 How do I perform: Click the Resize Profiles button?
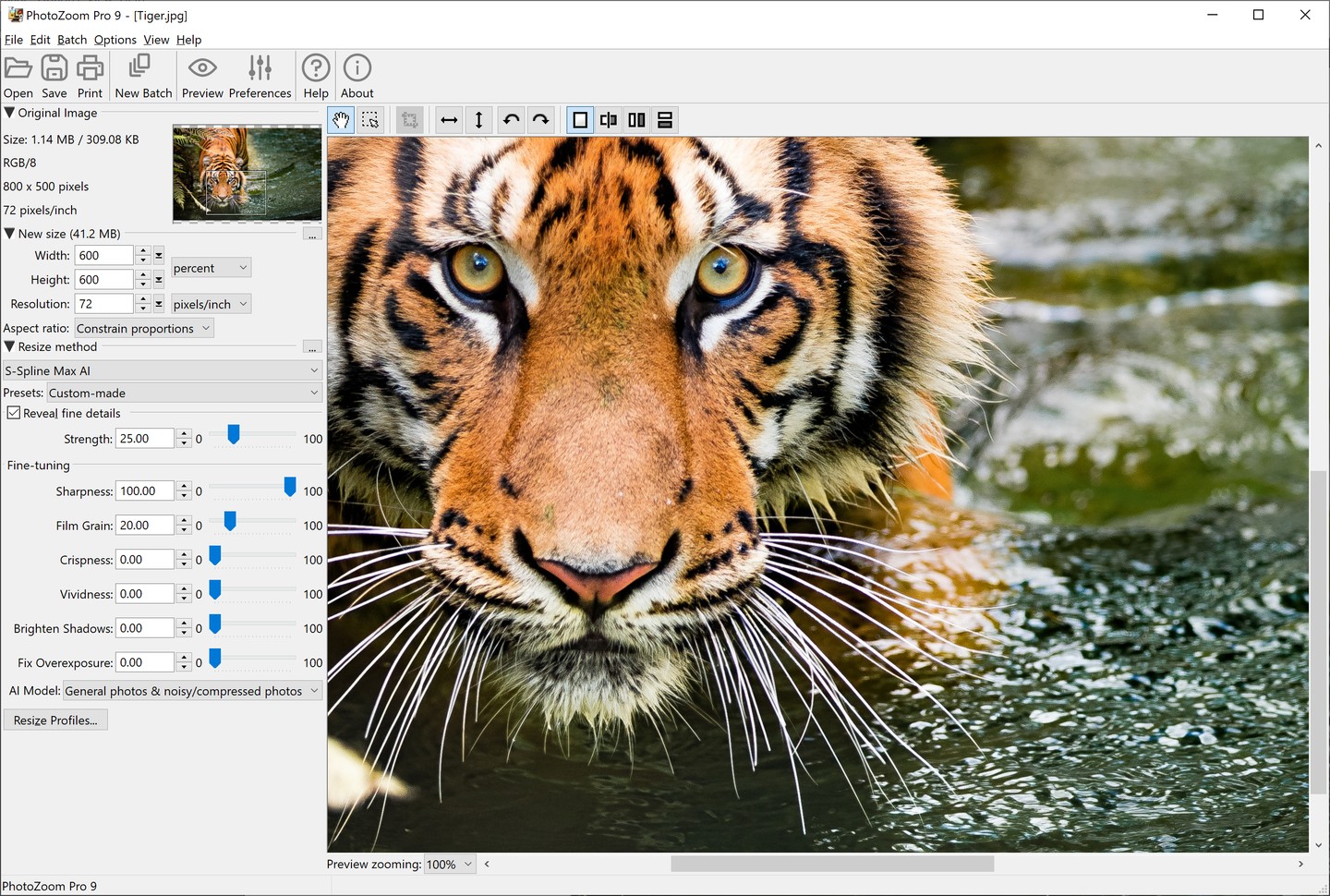(55, 720)
